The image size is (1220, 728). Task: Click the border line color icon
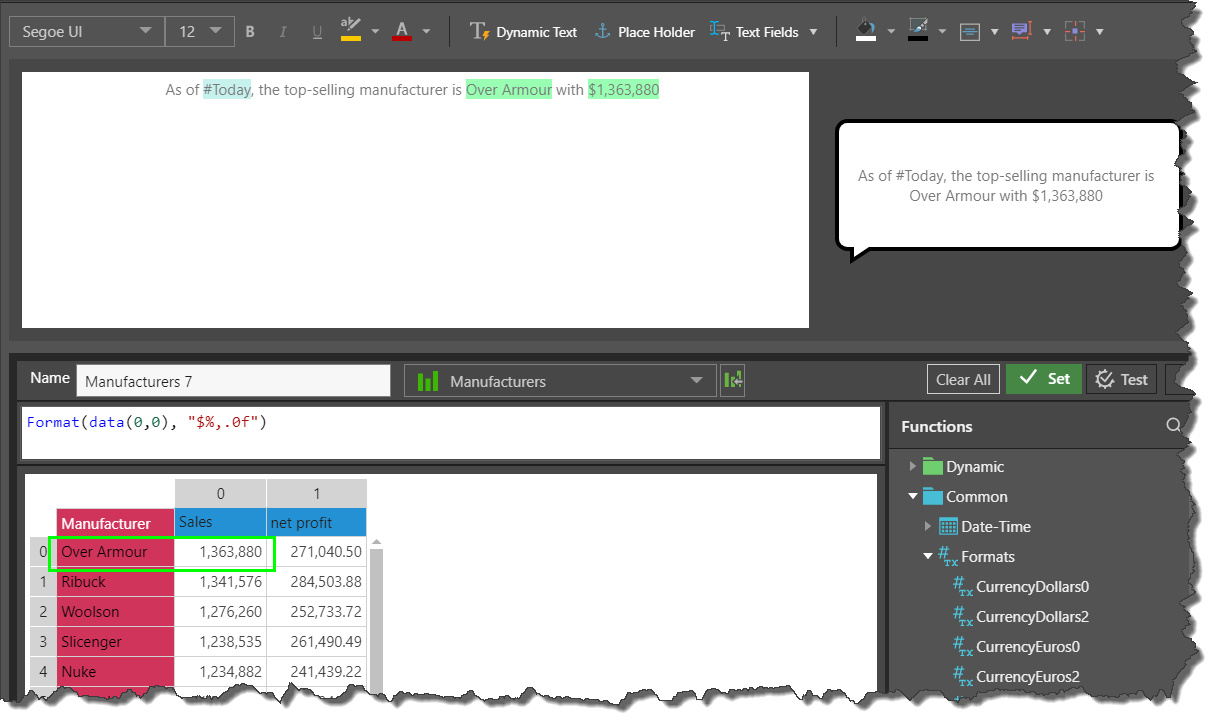coord(918,31)
